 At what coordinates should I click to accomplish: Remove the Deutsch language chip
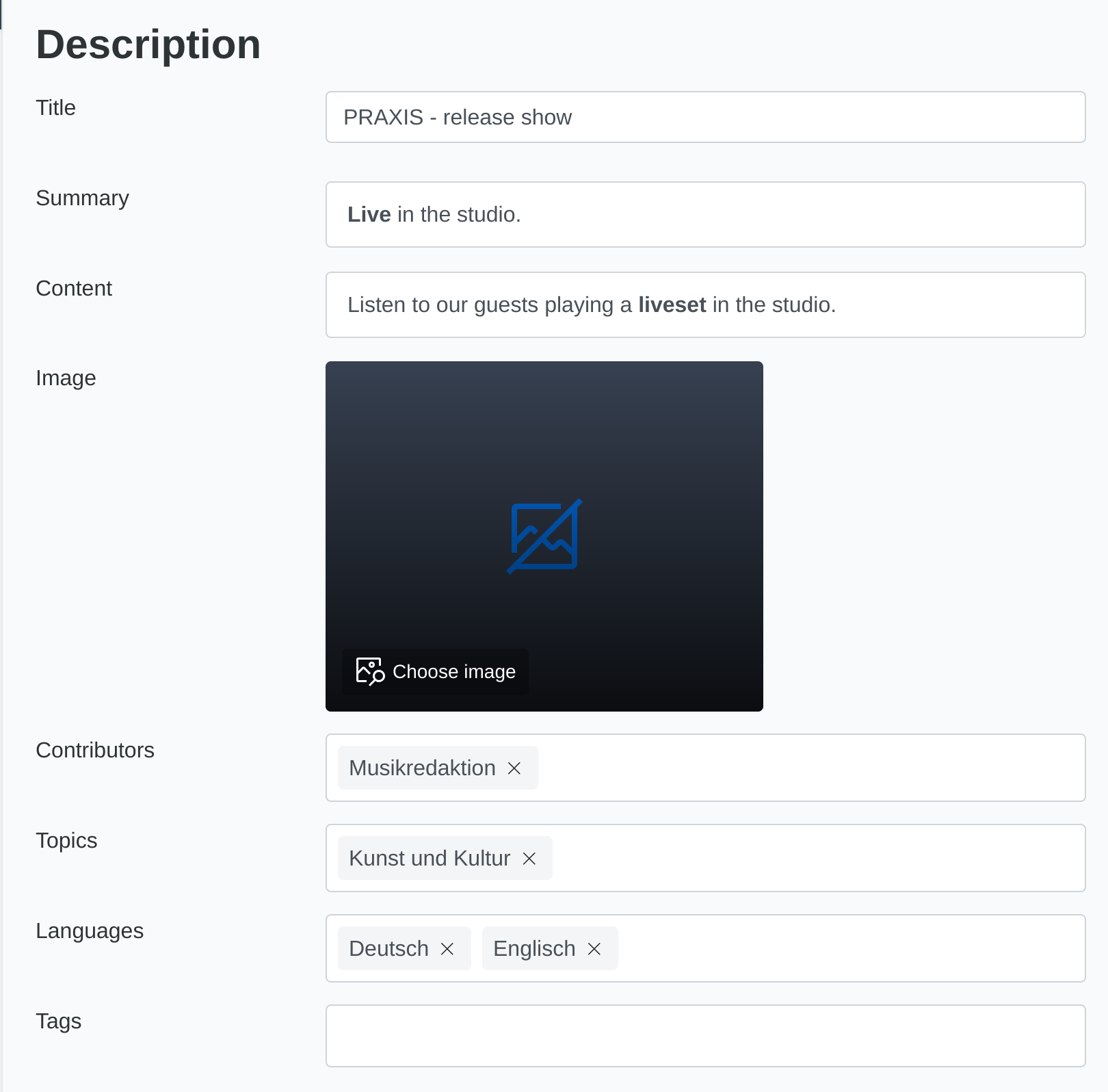pos(447,949)
